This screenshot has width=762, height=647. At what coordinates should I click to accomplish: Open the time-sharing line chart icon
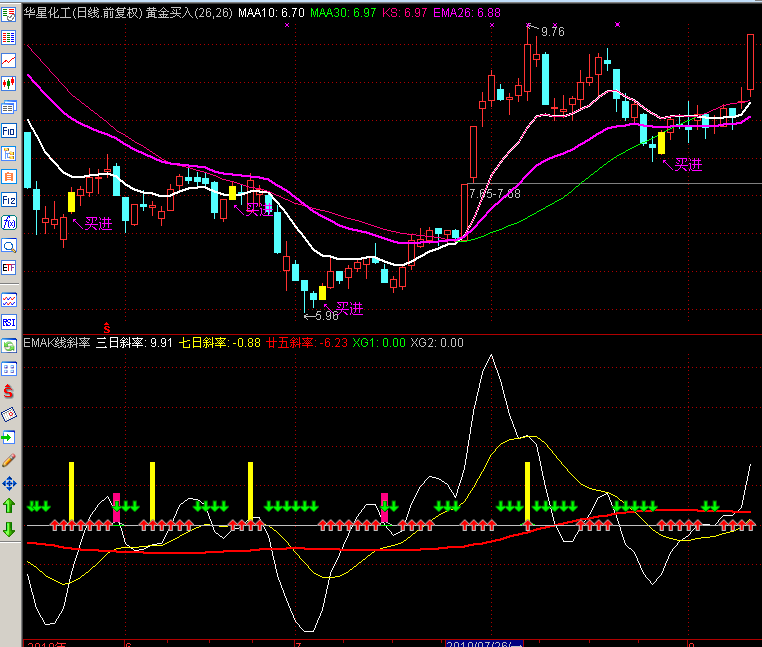point(9,61)
